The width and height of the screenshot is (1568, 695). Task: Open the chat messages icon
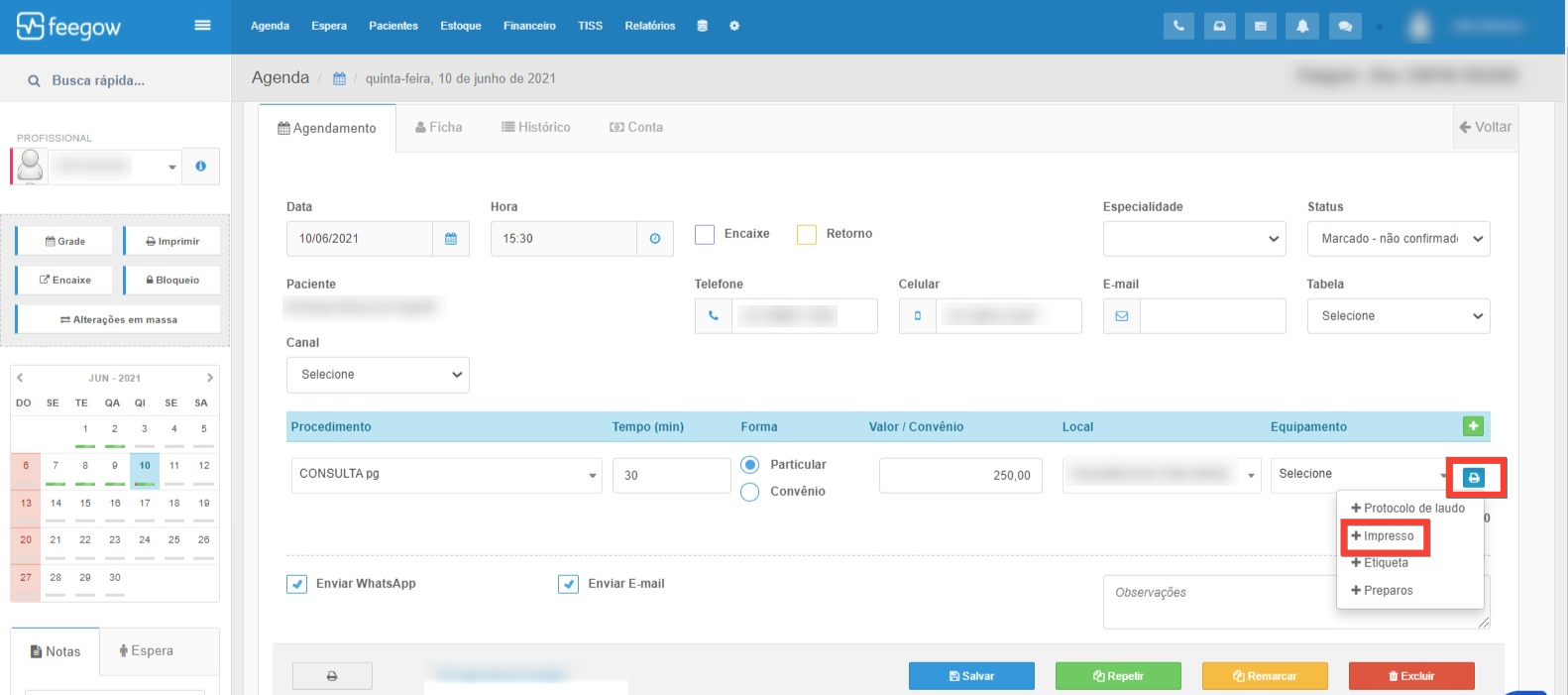point(1345,27)
